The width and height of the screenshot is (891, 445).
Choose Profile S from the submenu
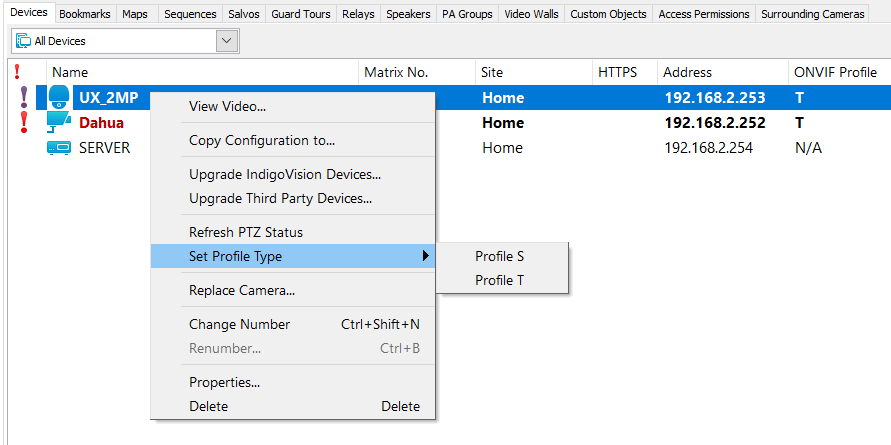500,257
